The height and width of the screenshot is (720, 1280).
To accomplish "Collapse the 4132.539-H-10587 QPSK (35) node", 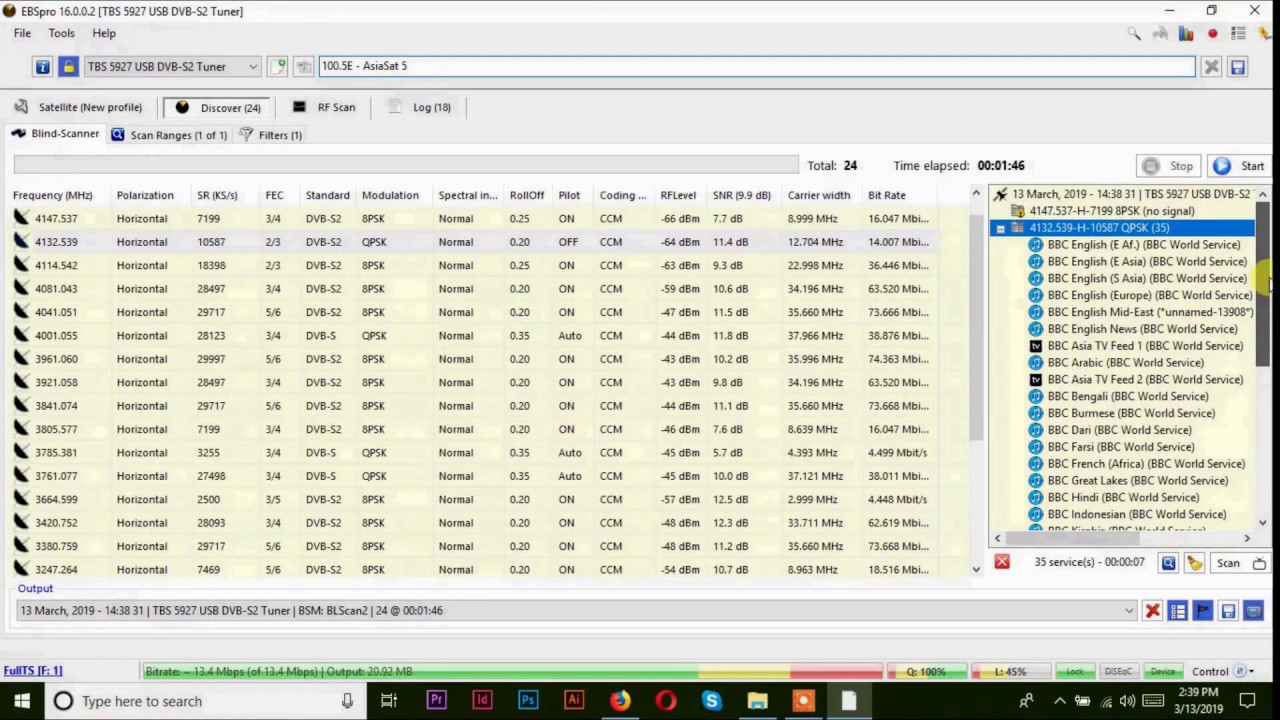I will click(x=1000, y=228).
